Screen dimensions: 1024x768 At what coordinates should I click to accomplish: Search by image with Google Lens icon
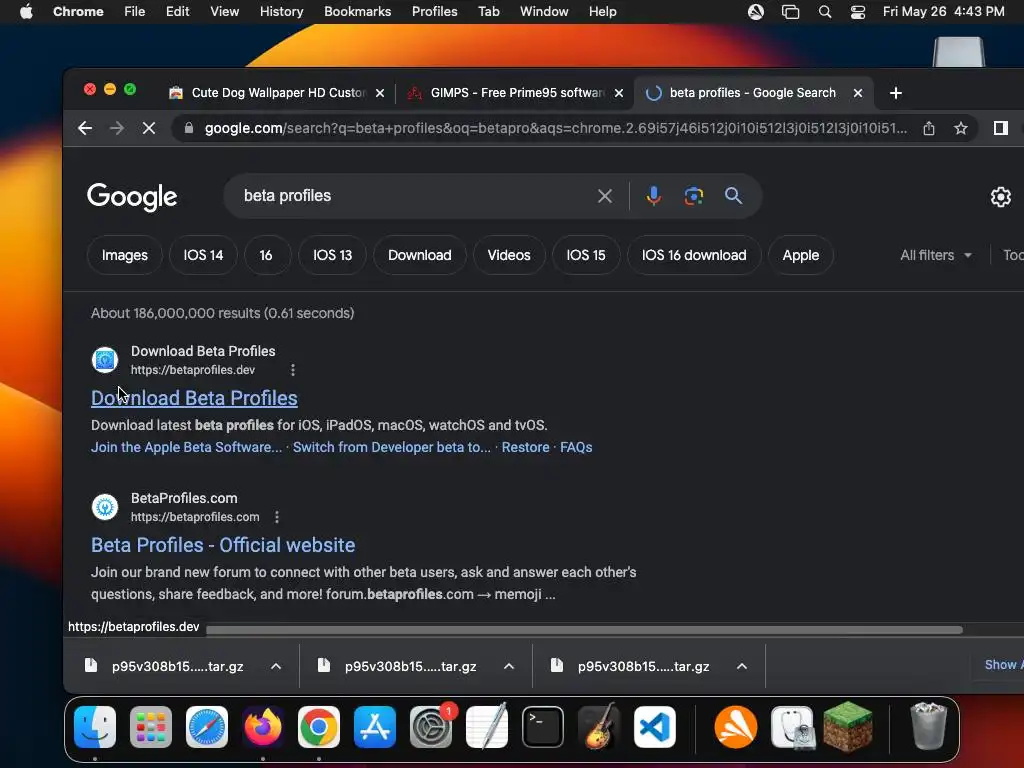pos(694,196)
